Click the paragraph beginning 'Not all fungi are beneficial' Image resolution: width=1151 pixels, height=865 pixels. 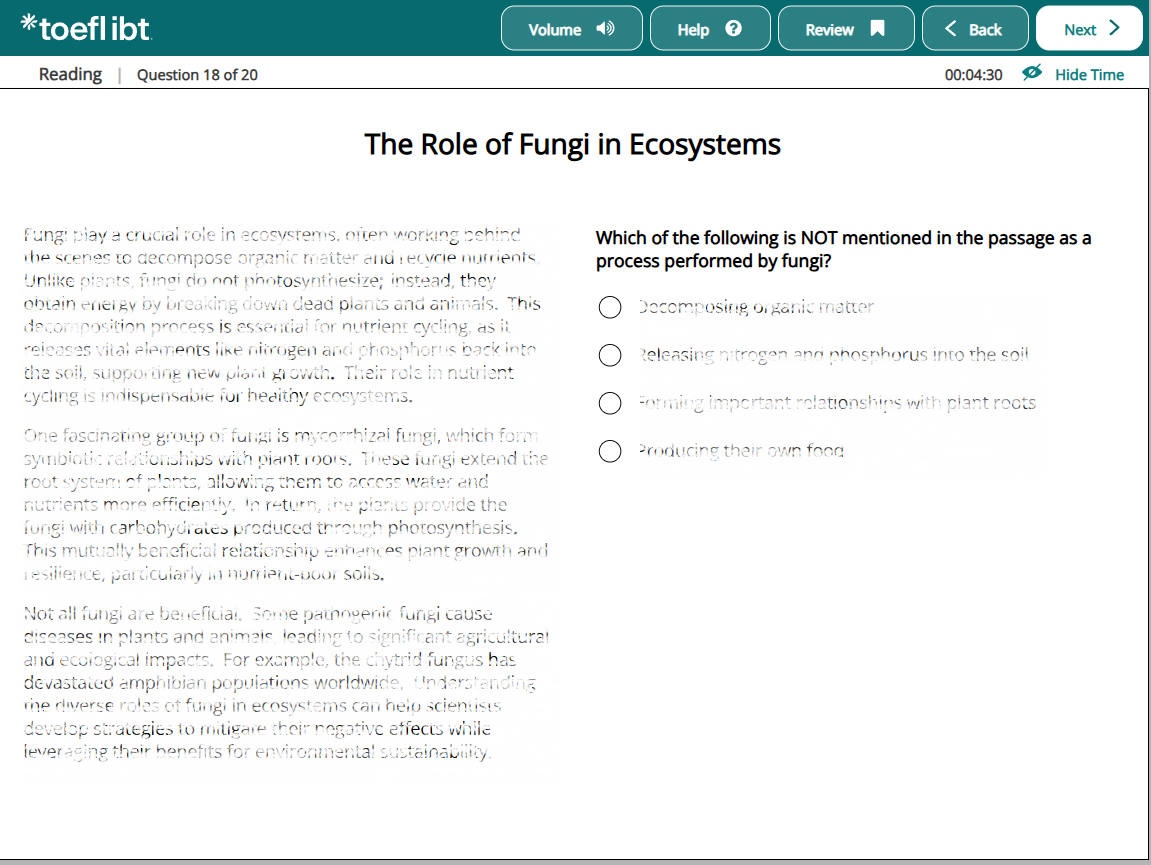click(285, 683)
